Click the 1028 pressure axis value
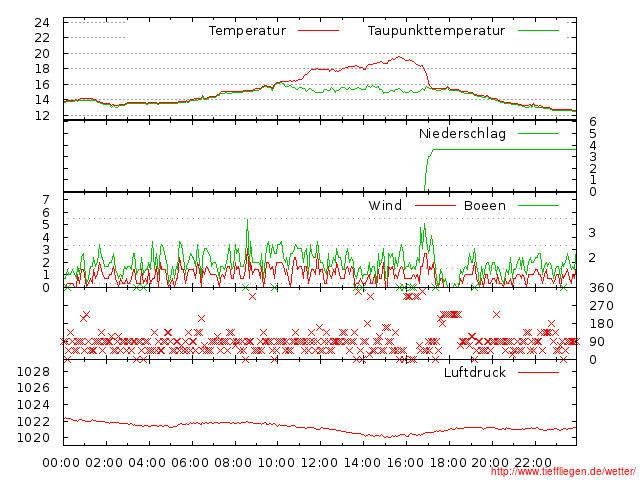Screen dimensions: 640x480 click(33, 372)
